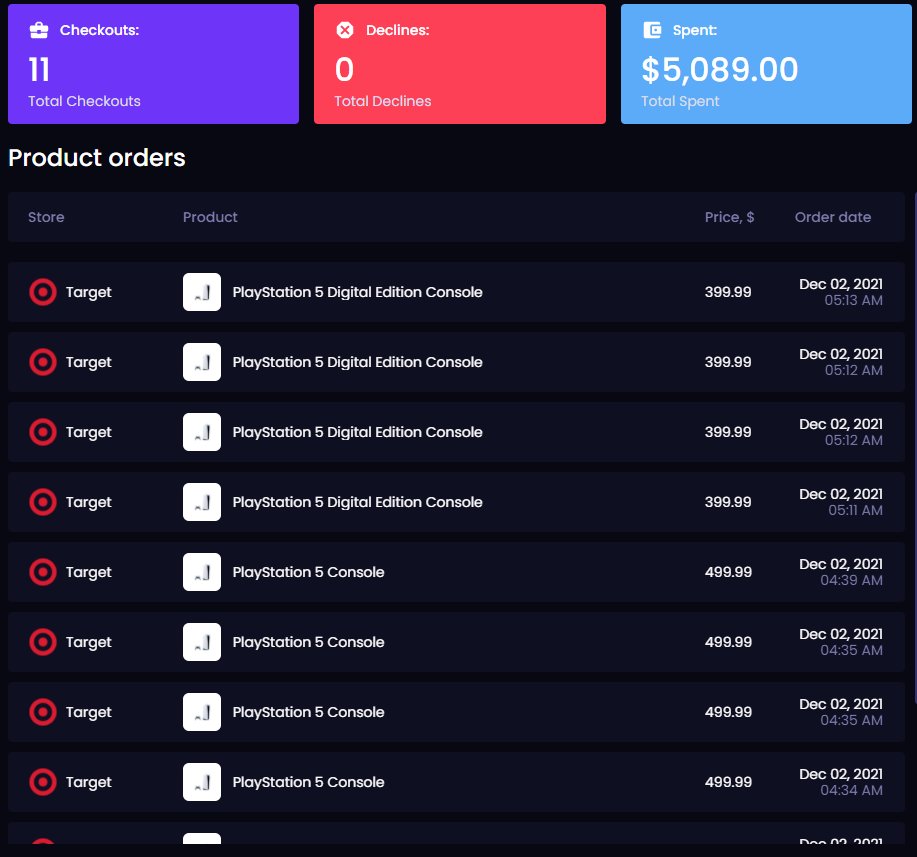
Task: Click PlayStation 5 Console name in 04:39 AM row
Action: (x=308, y=572)
